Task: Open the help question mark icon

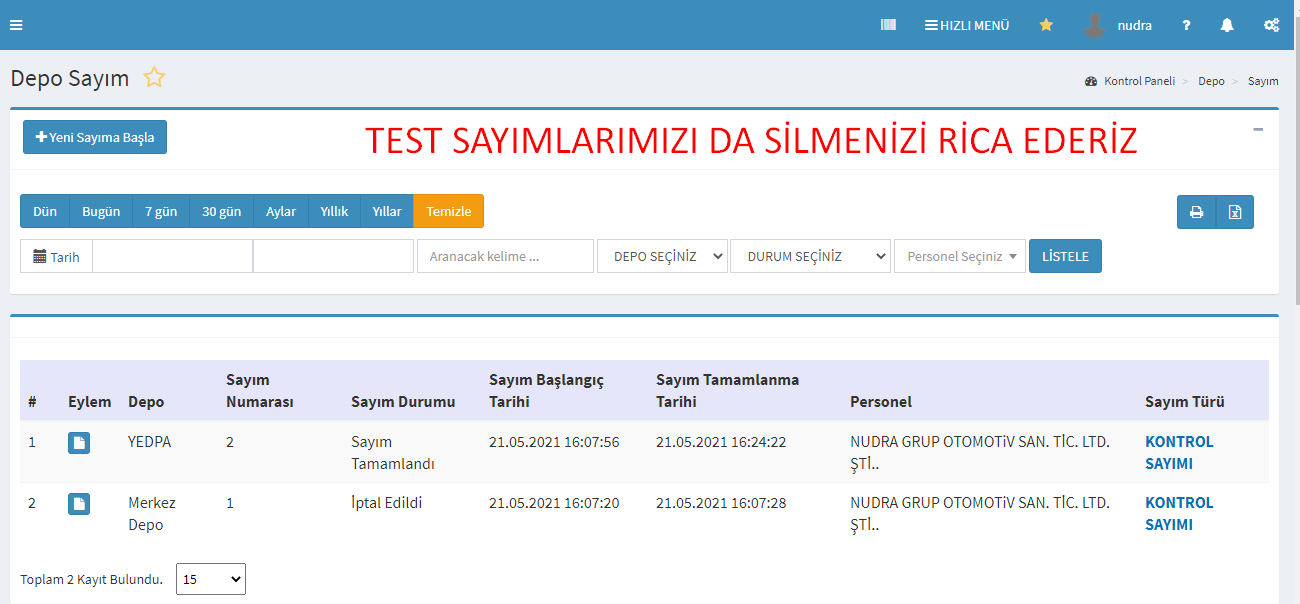Action: pyautogui.click(x=1186, y=25)
